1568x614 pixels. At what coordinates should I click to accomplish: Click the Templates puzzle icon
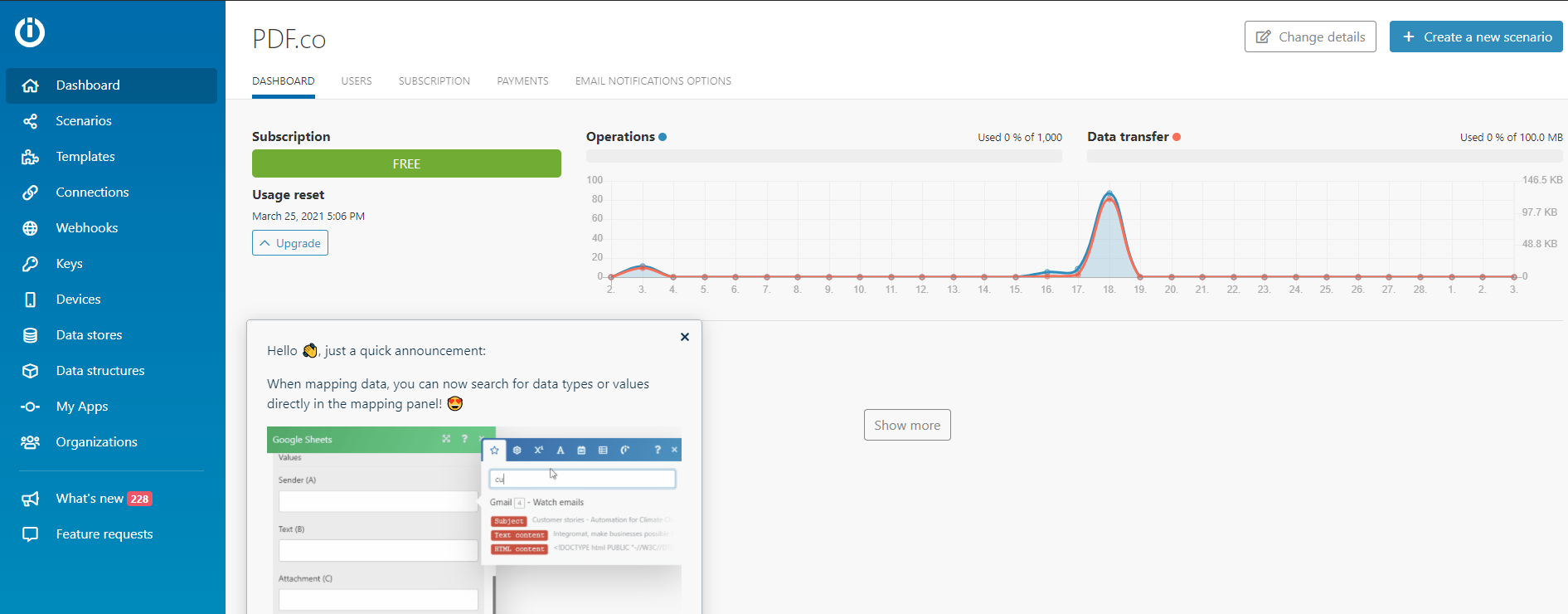pos(31,157)
